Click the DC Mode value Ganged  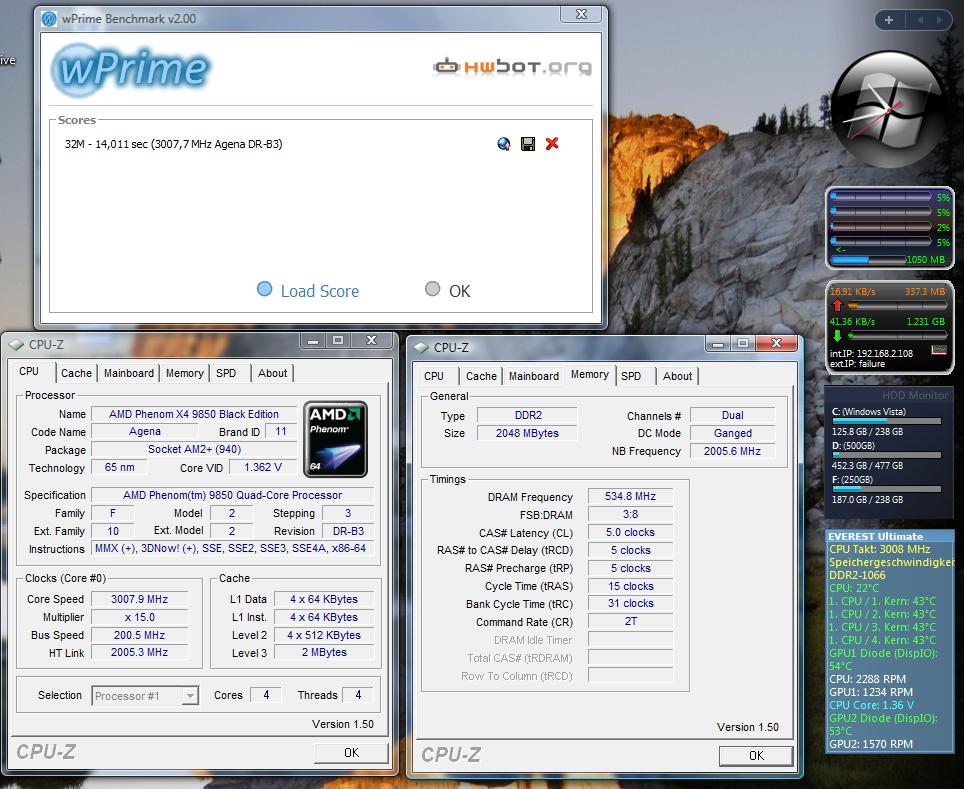[x=732, y=434]
